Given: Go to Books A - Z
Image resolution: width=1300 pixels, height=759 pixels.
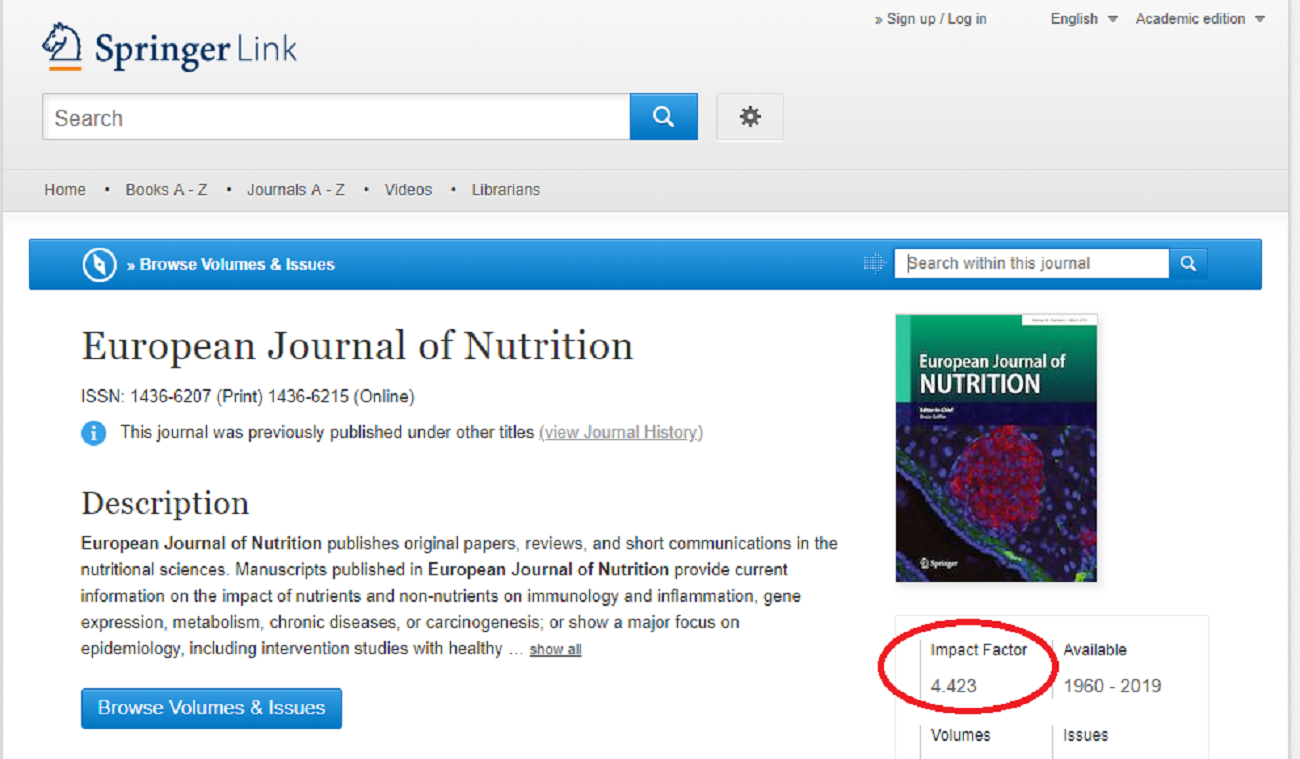Looking at the screenshot, I should pyautogui.click(x=166, y=189).
